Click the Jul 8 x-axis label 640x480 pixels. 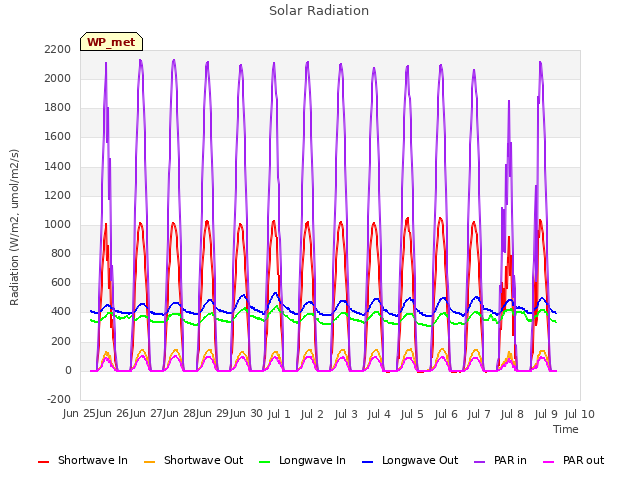pyautogui.click(x=512, y=414)
